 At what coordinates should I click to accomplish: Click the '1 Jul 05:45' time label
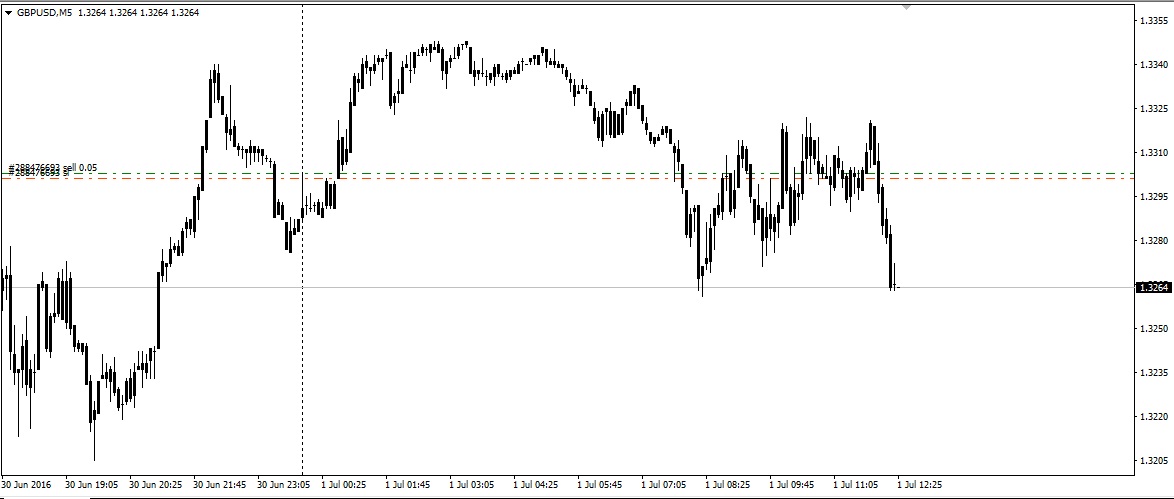(x=600, y=485)
